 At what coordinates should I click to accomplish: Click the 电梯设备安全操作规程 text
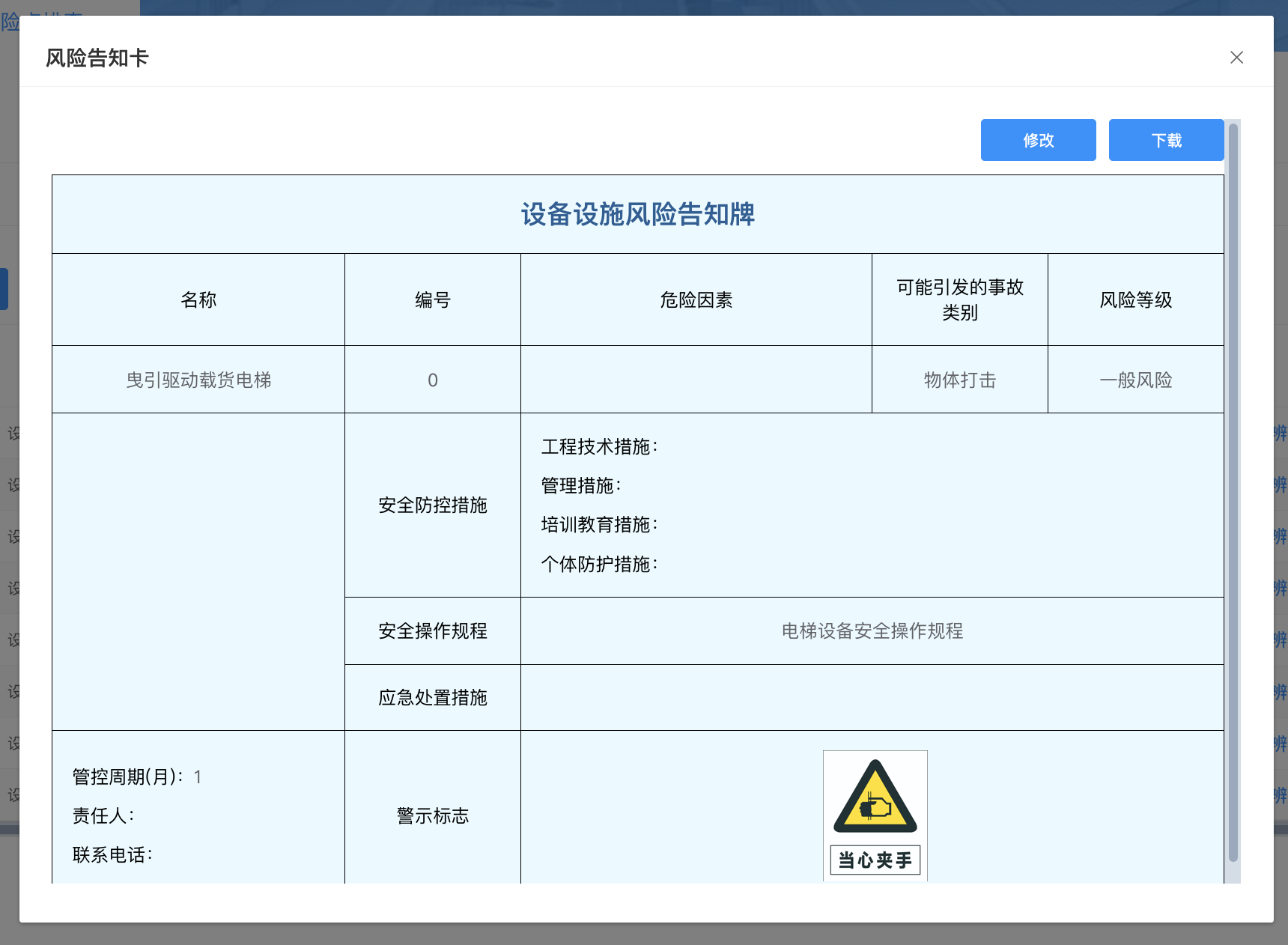872,631
